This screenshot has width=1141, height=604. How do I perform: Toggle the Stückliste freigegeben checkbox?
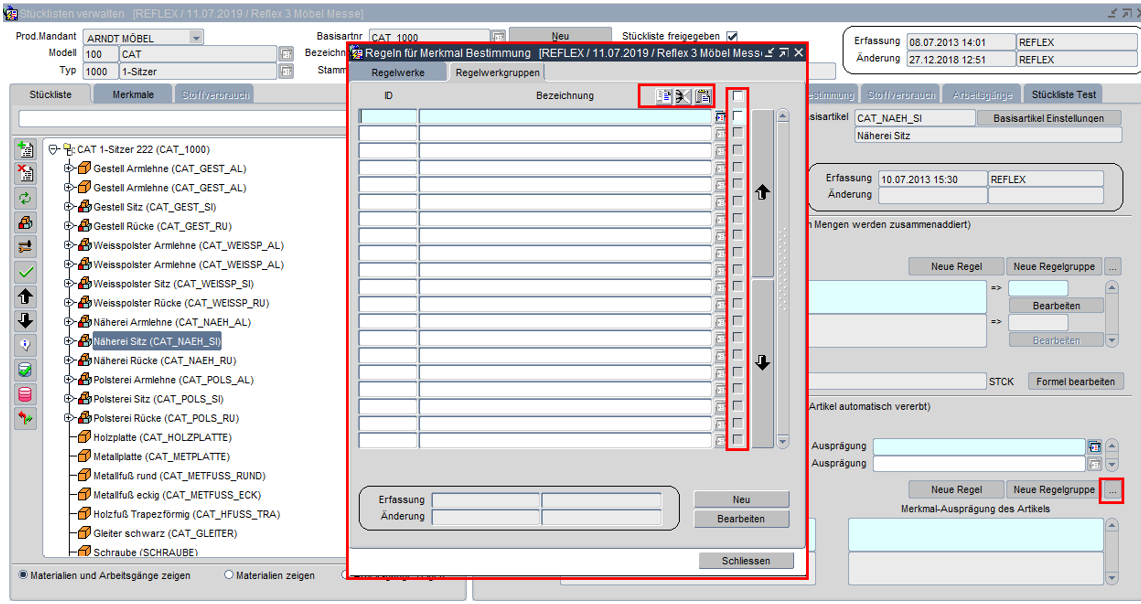tap(732, 36)
